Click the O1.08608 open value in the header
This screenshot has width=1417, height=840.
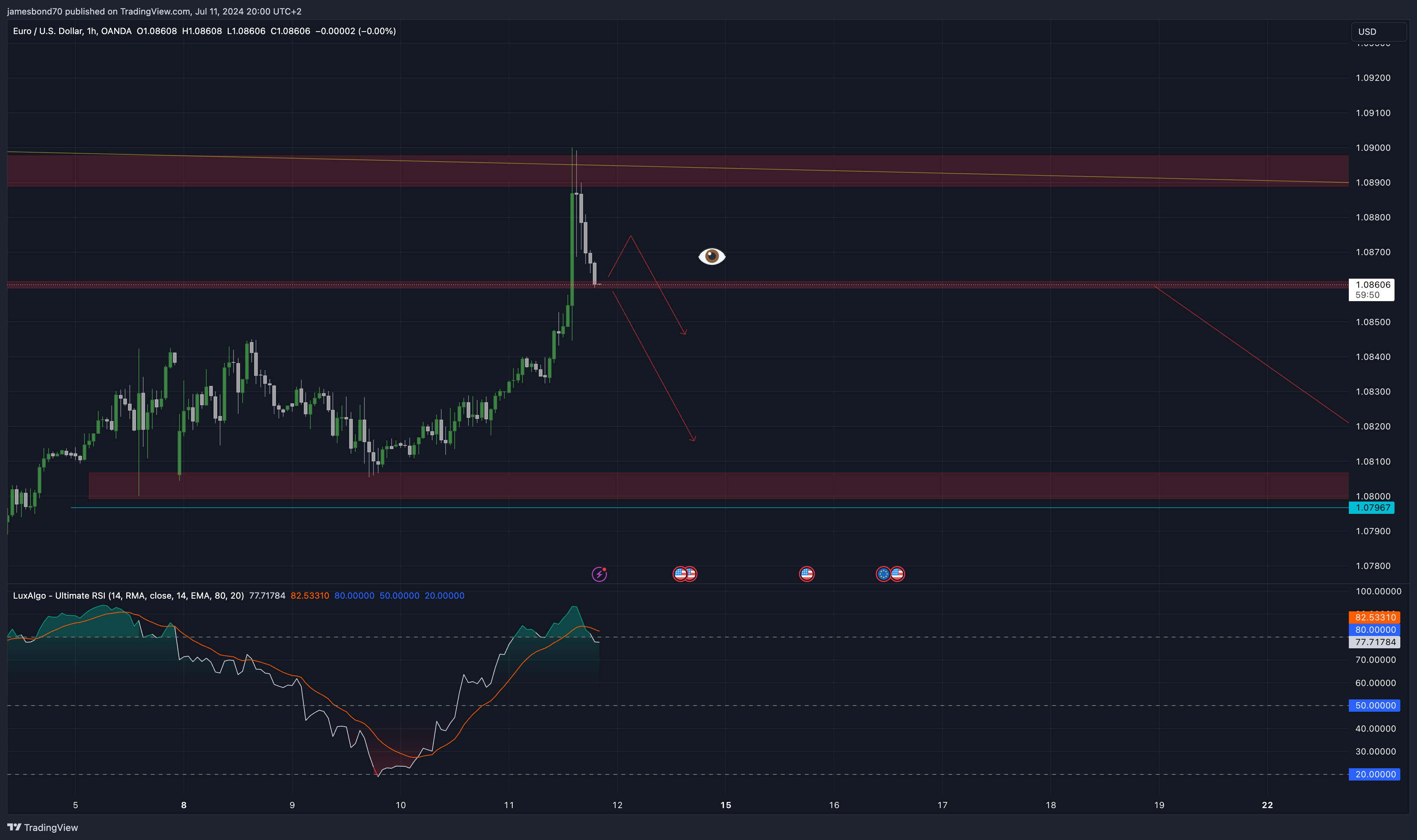pos(157,31)
